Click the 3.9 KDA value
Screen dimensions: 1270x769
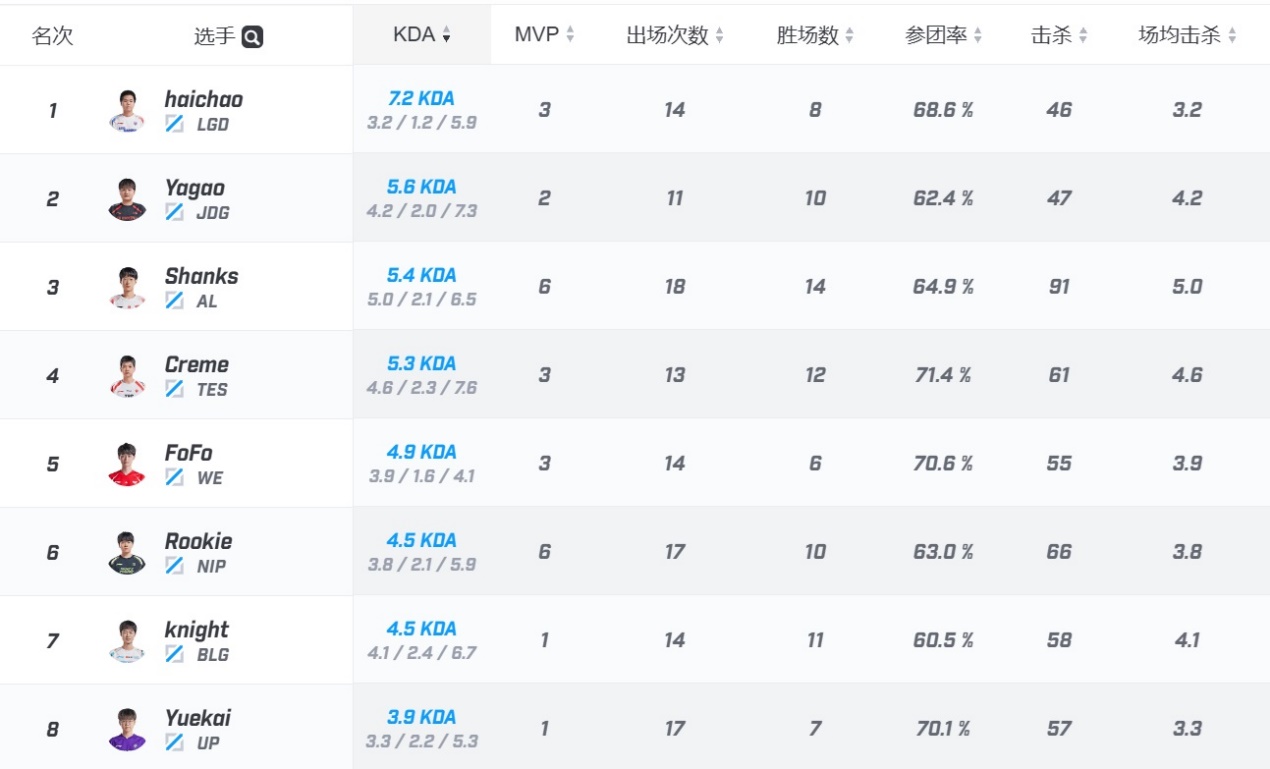[421, 717]
